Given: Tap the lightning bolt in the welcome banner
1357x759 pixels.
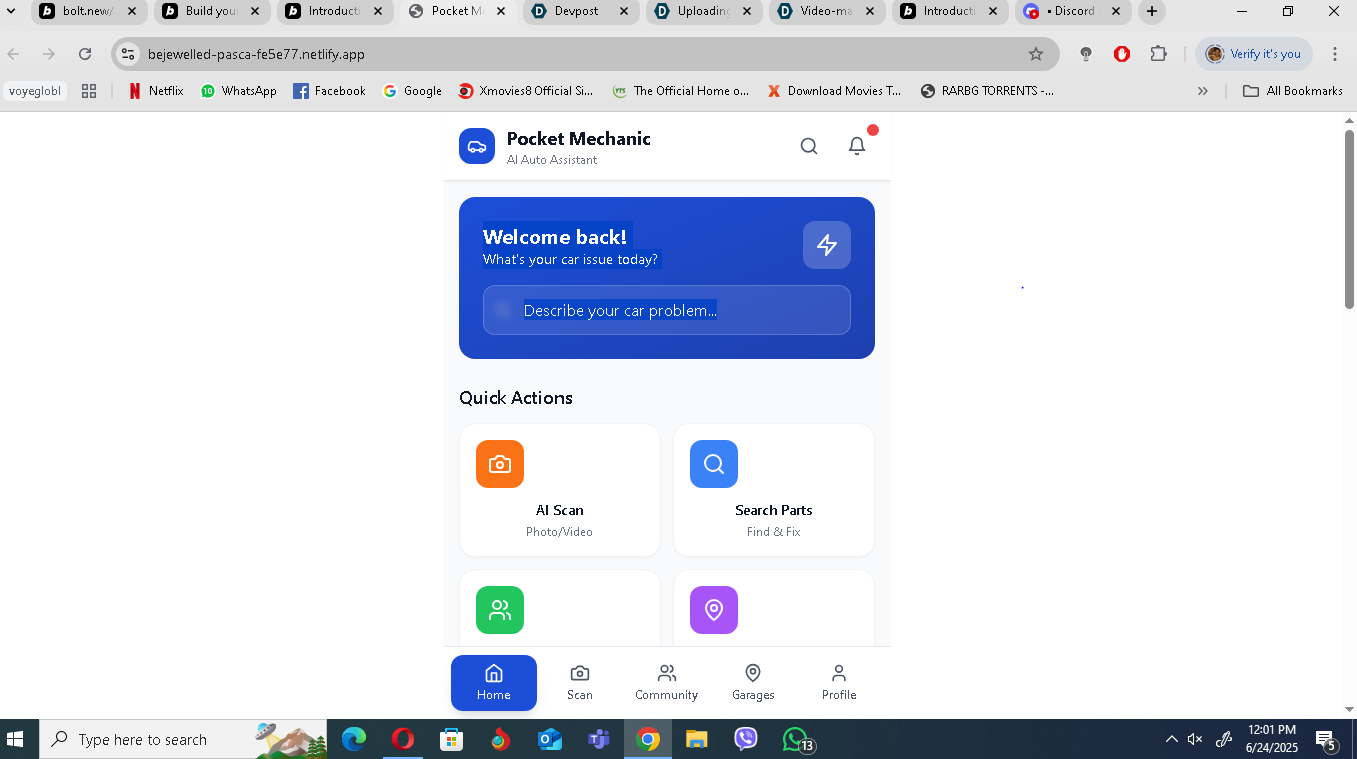Looking at the screenshot, I should coord(827,245).
